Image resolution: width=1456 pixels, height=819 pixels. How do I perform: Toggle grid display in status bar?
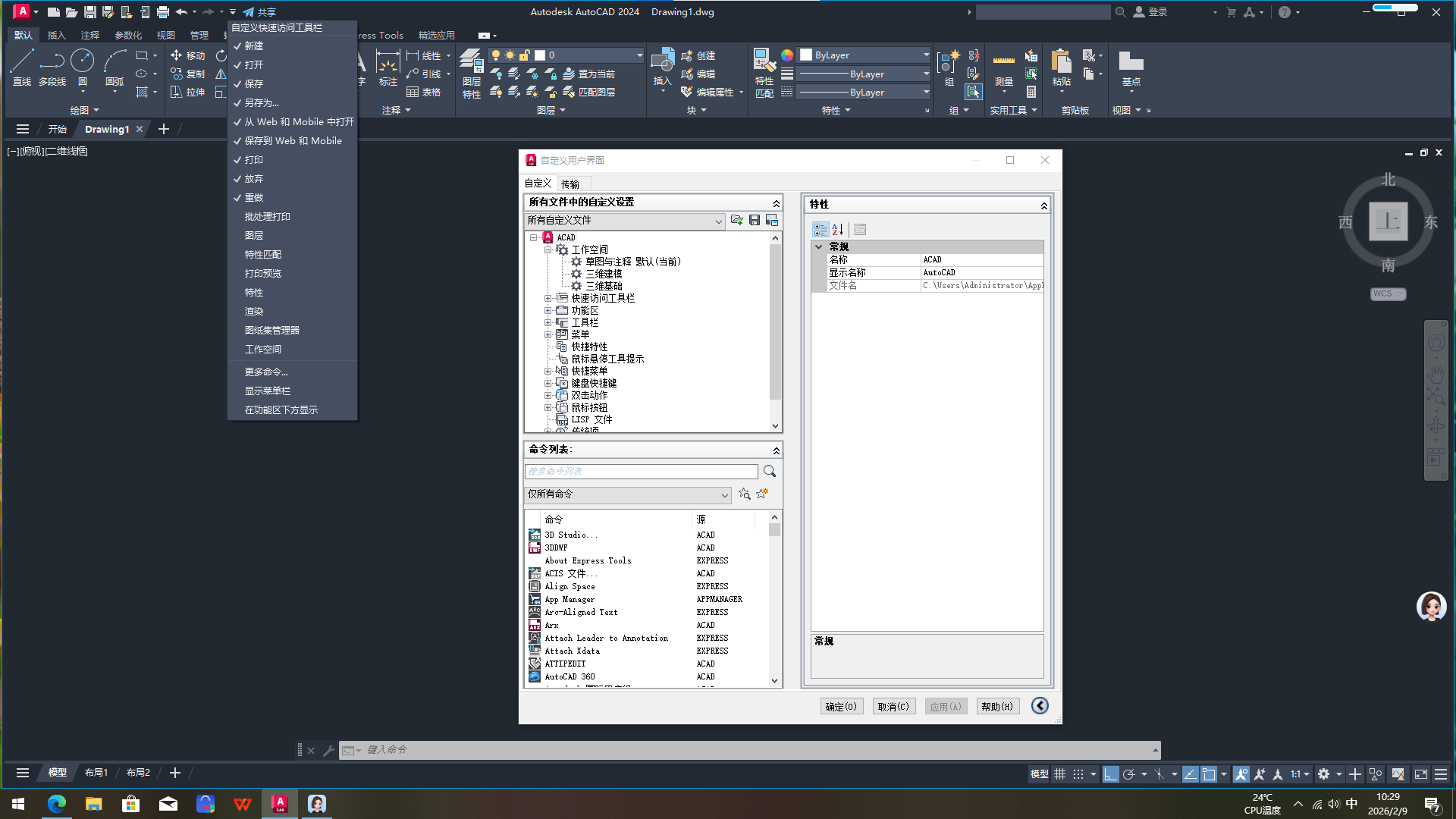click(x=1059, y=774)
